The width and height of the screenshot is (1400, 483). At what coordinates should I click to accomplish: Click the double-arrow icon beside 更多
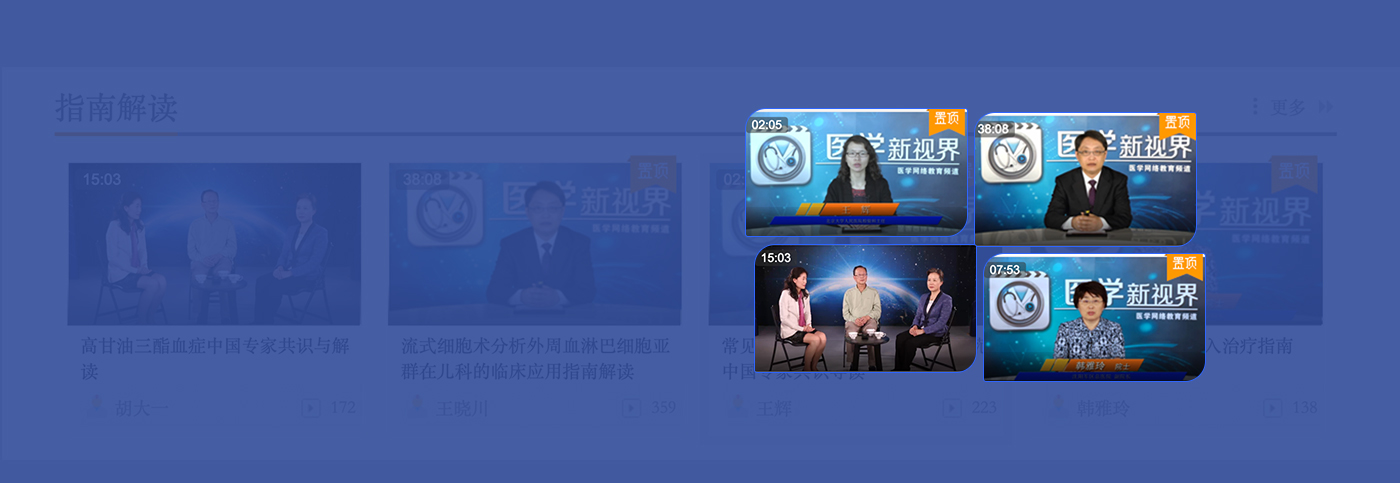(x=1325, y=107)
